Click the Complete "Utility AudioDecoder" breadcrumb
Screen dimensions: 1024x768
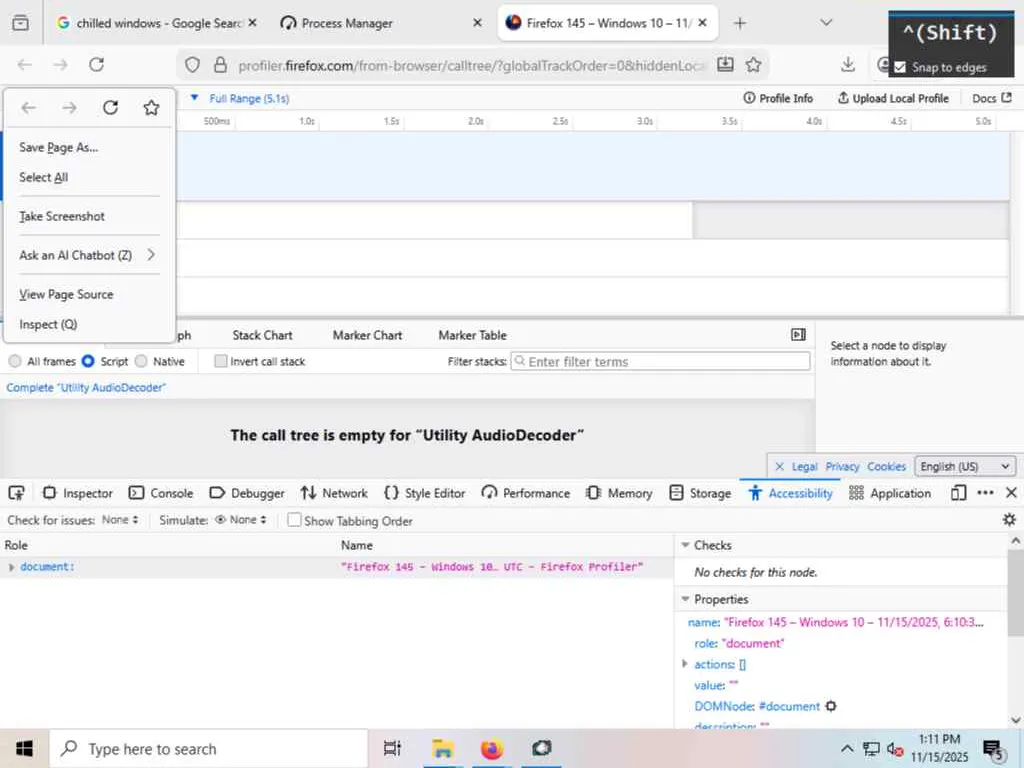[86, 387]
